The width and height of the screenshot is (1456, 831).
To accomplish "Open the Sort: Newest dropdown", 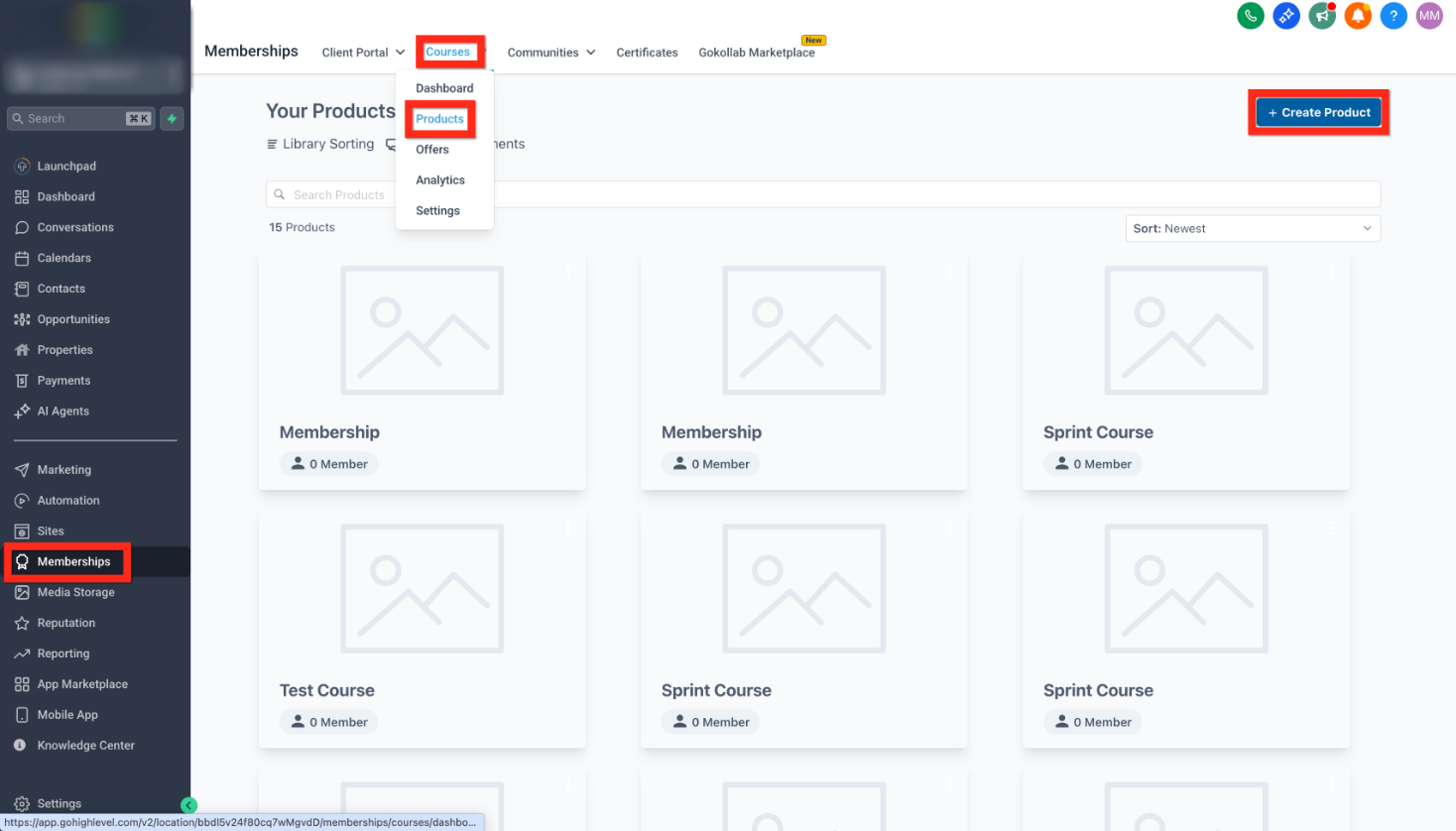I will pyautogui.click(x=1253, y=228).
